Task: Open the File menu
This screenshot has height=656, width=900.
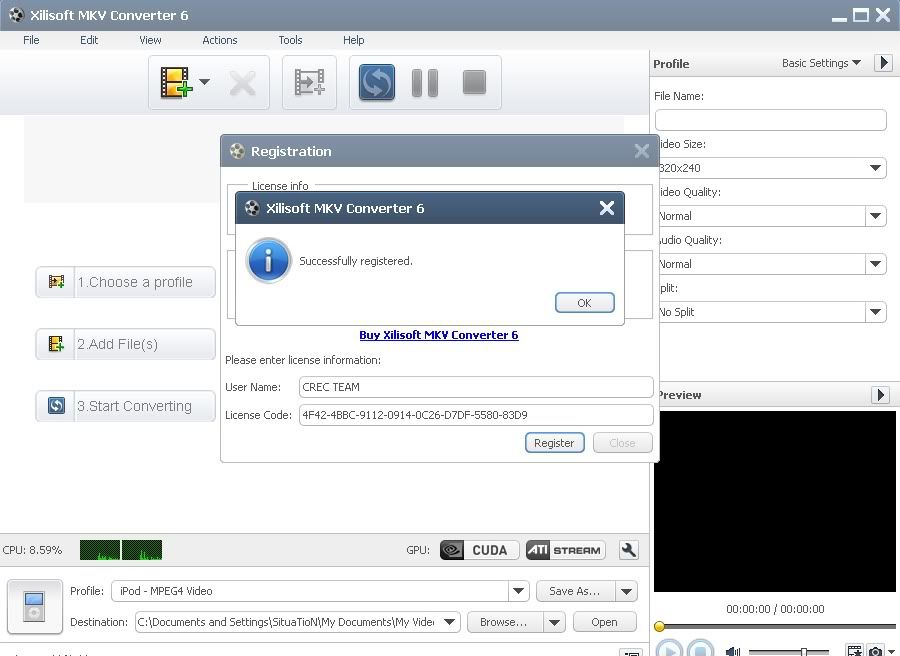Action: 31,40
